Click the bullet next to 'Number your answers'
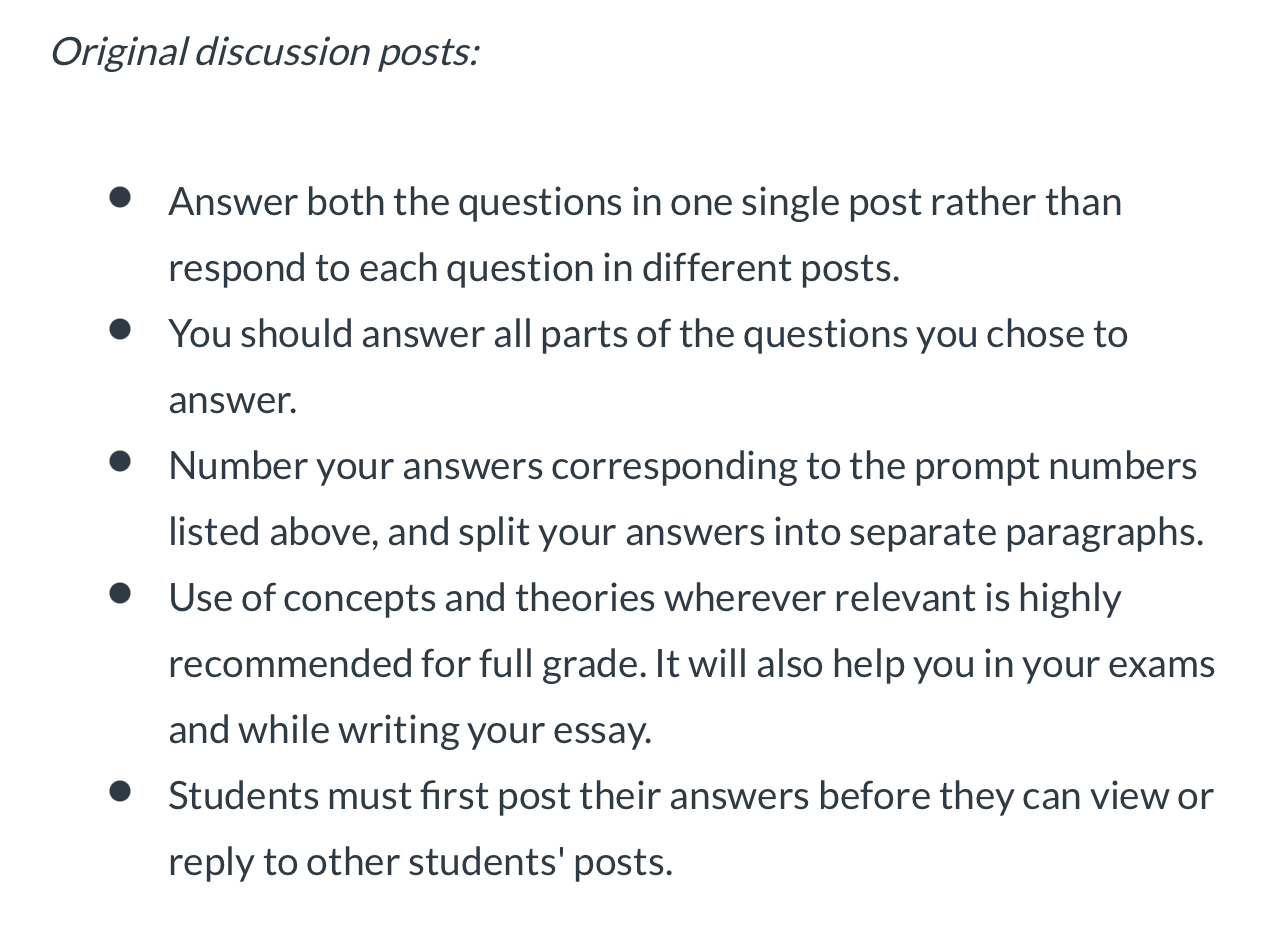This screenshot has width=1284, height=943. (x=120, y=461)
